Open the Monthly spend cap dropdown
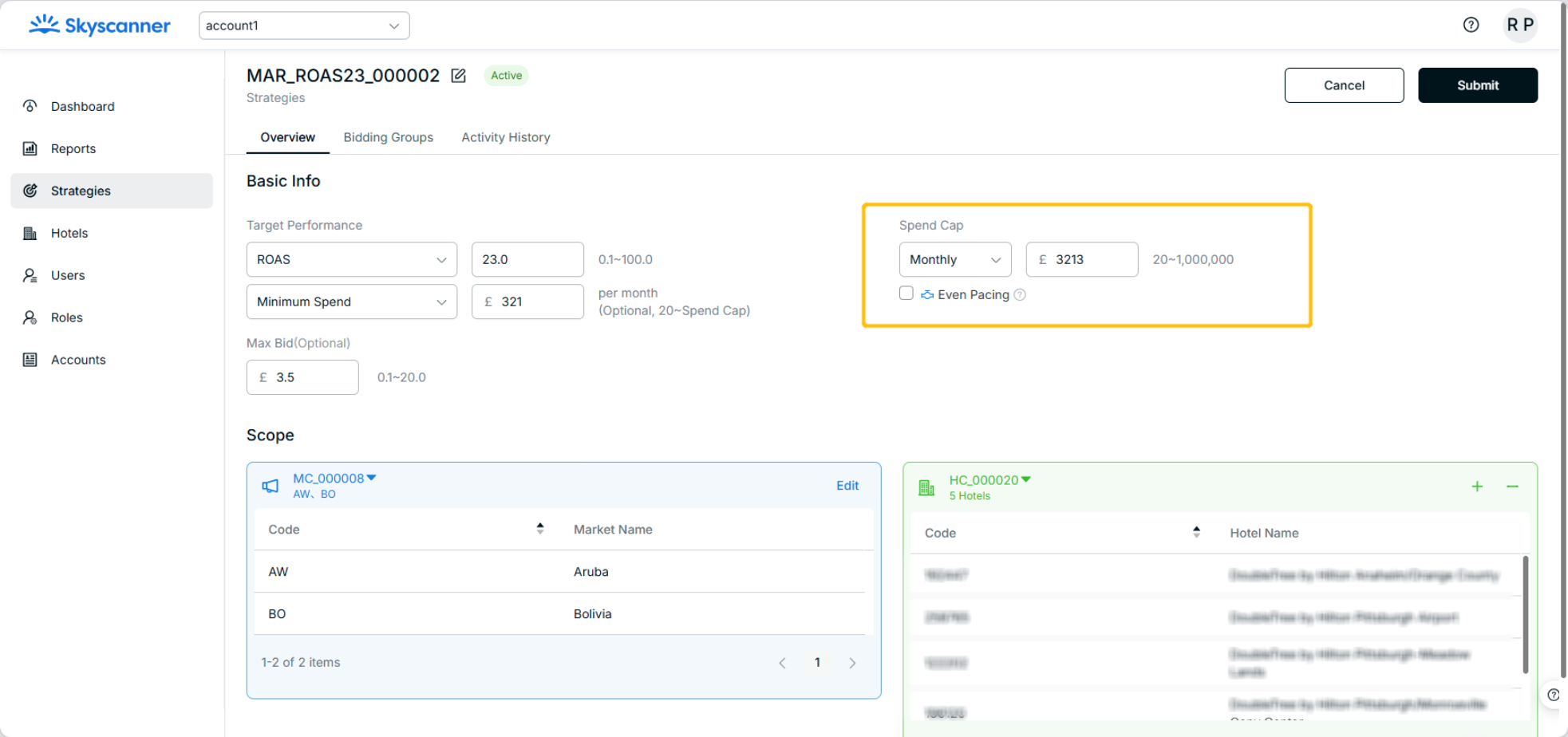The width and height of the screenshot is (1568, 737). click(x=955, y=259)
